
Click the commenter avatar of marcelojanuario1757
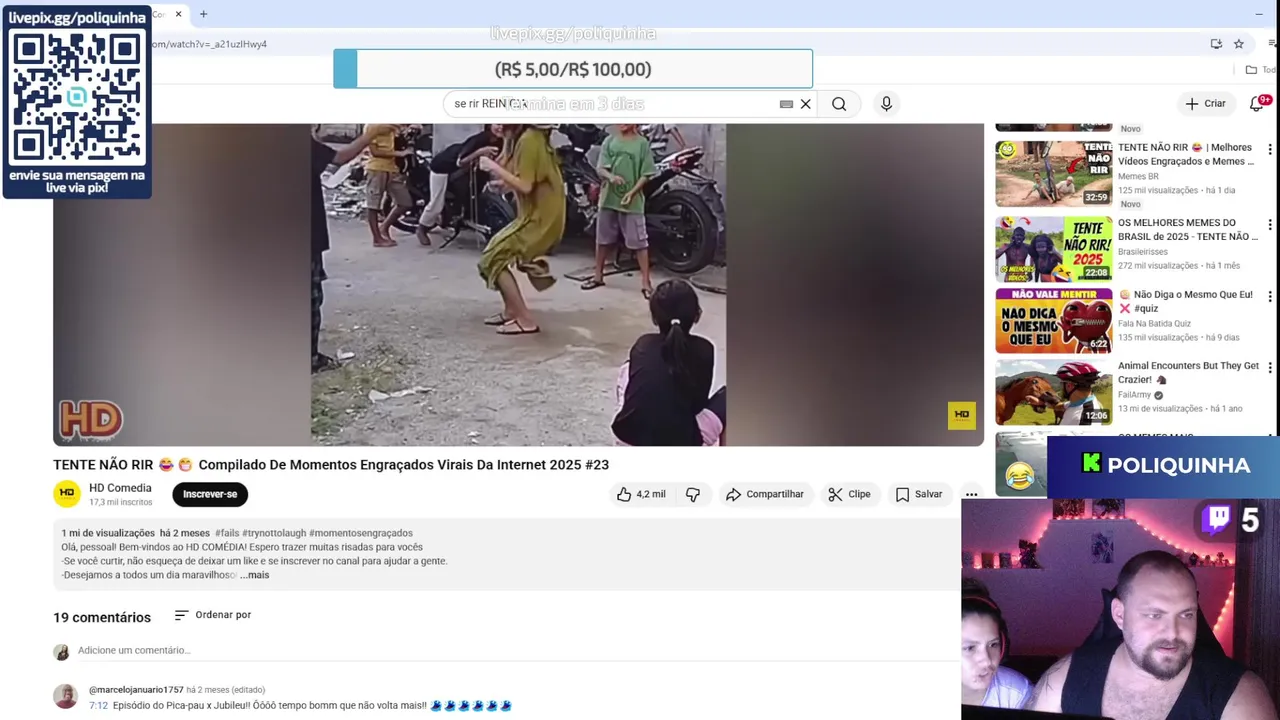tap(66, 696)
